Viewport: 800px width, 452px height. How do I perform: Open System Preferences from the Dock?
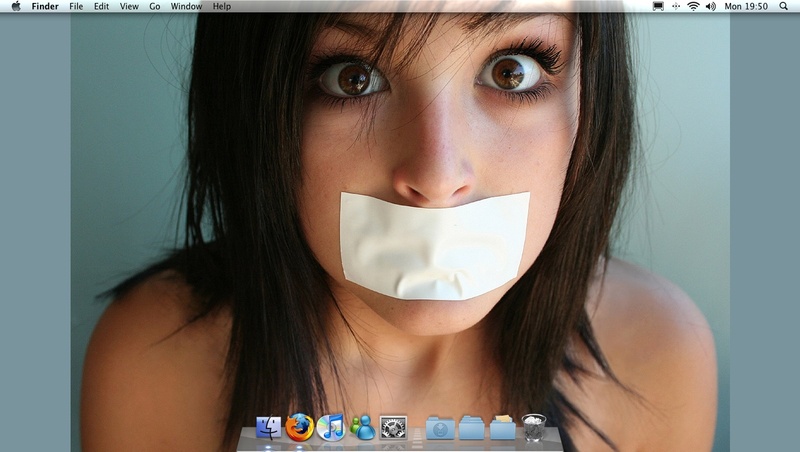pos(393,428)
